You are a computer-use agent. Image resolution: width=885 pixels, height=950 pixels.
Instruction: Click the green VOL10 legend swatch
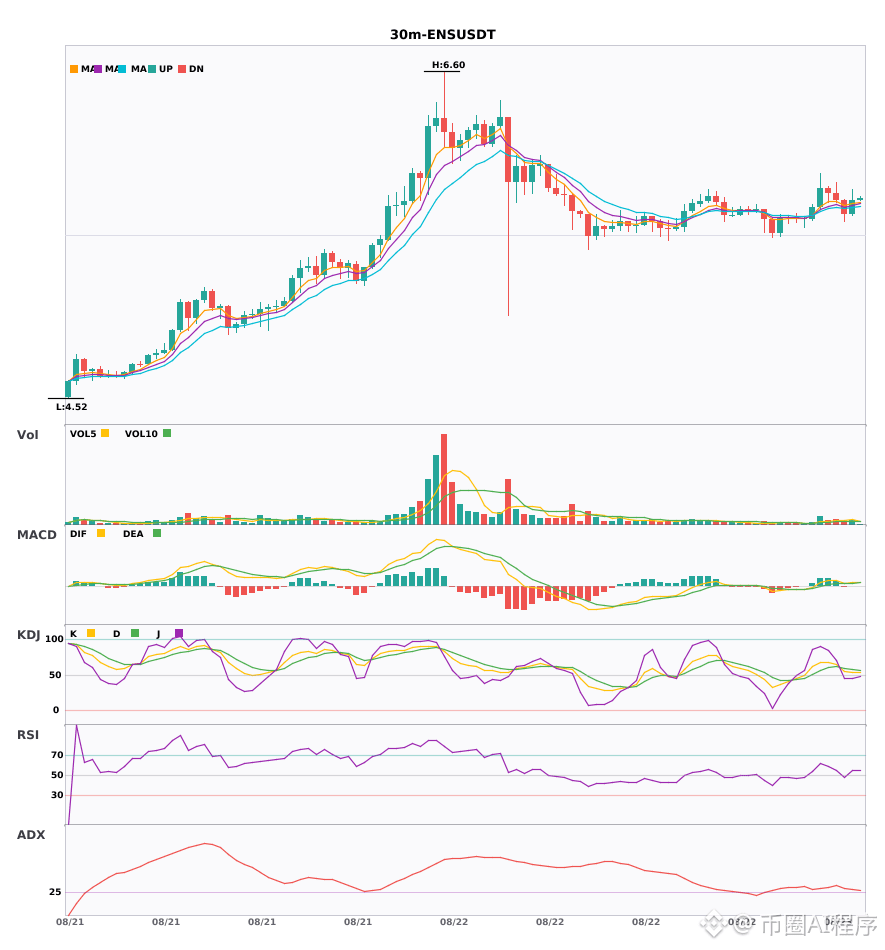[167, 433]
